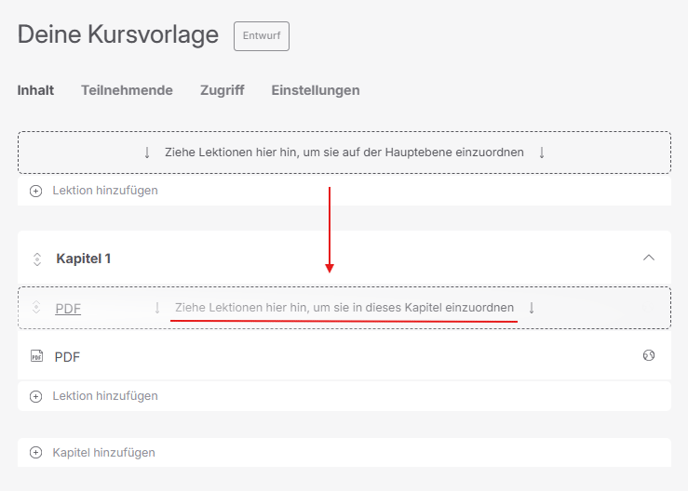Open the Zugriff tab
The image size is (688, 491).
coord(222,90)
